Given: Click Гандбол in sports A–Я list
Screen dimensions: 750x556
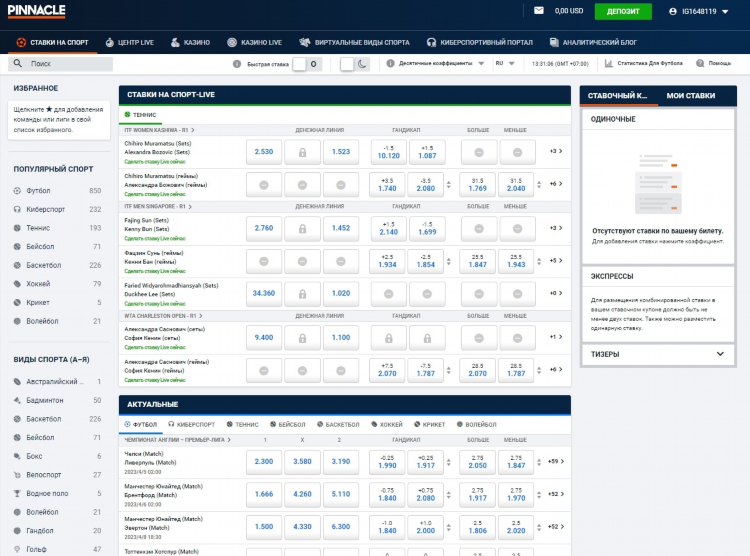Looking at the screenshot, I should point(57,531).
